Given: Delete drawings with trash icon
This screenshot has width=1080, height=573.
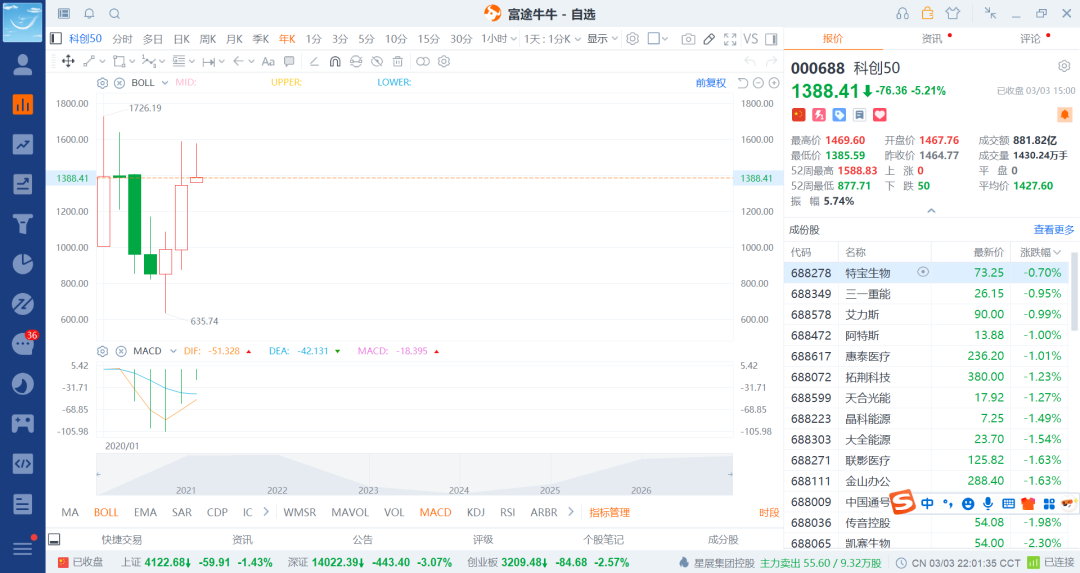Looking at the screenshot, I should [x=397, y=61].
